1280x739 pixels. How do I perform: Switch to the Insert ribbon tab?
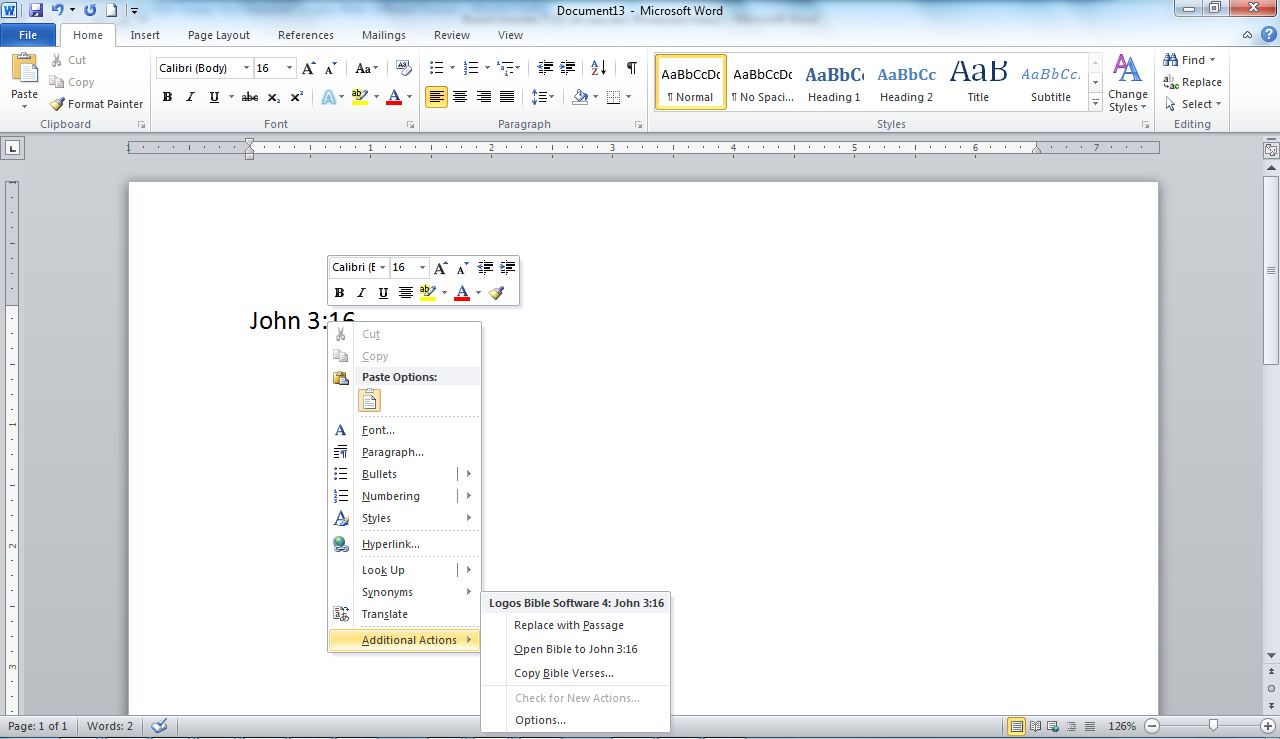click(145, 35)
